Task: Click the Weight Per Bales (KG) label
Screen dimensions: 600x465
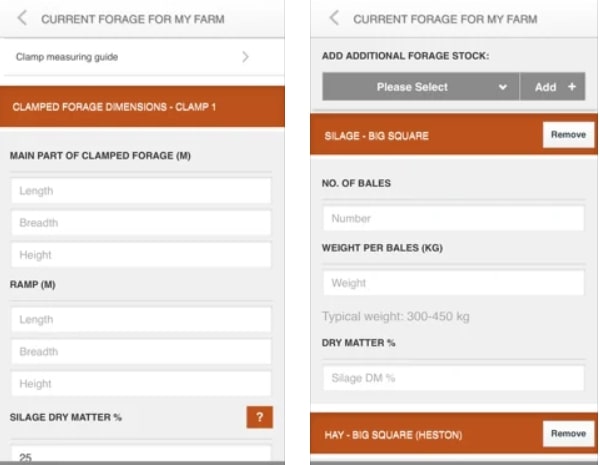Action: pos(382,248)
